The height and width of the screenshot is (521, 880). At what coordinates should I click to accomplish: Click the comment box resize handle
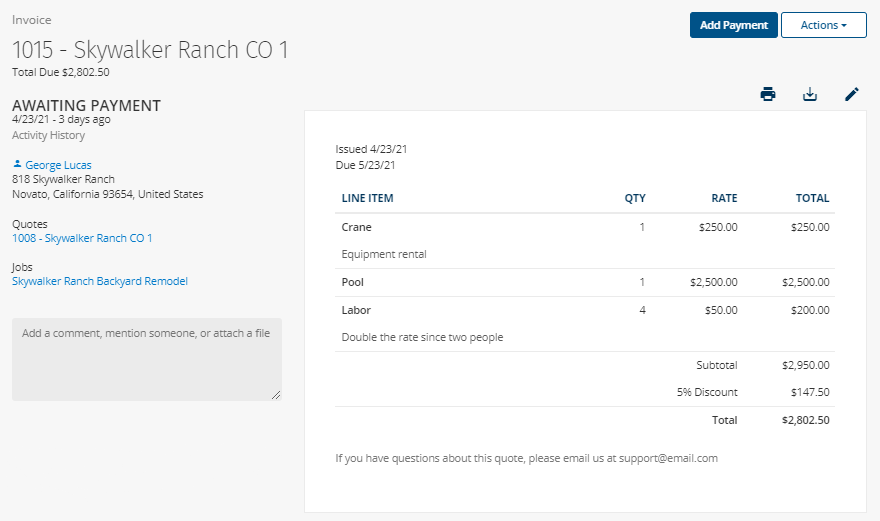tap(276, 395)
